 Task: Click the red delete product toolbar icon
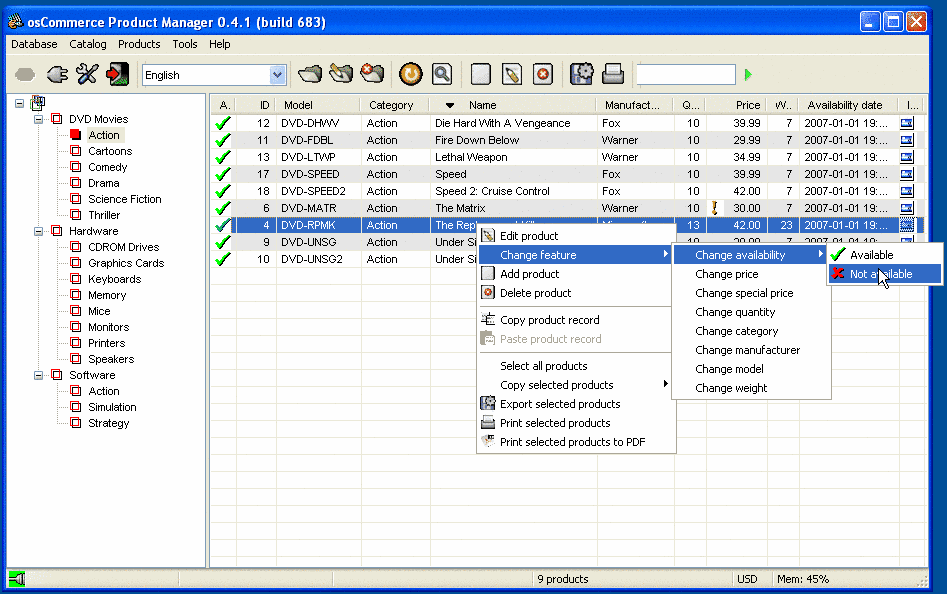tap(543, 74)
